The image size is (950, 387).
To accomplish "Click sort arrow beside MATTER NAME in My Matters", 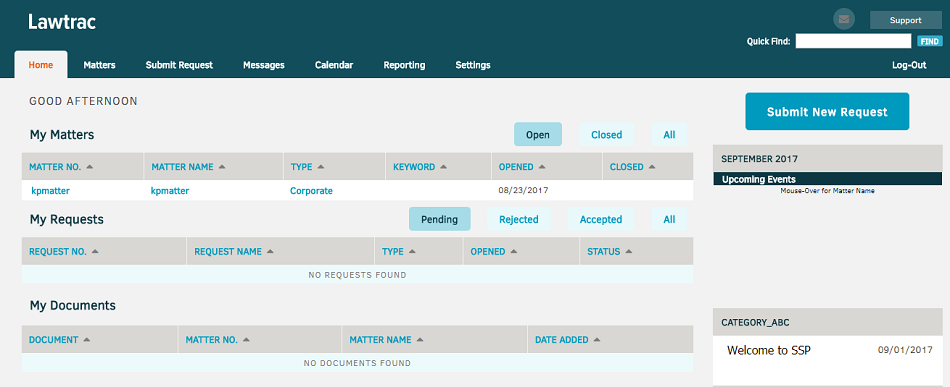I will (x=222, y=167).
